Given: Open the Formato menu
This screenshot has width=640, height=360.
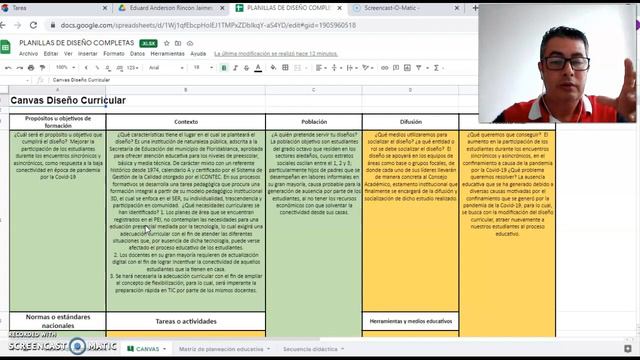Looking at the screenshot, I should (x=114, y=53).
